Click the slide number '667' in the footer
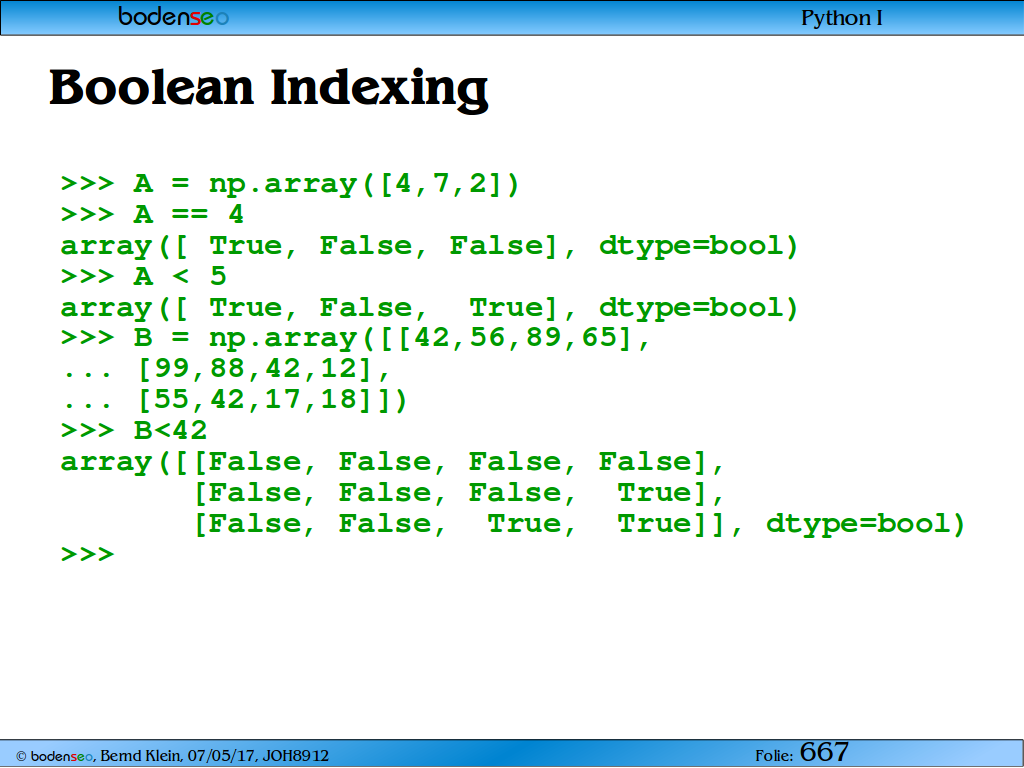The width and height of the screenshot is (1024, 768). point(824,752)
